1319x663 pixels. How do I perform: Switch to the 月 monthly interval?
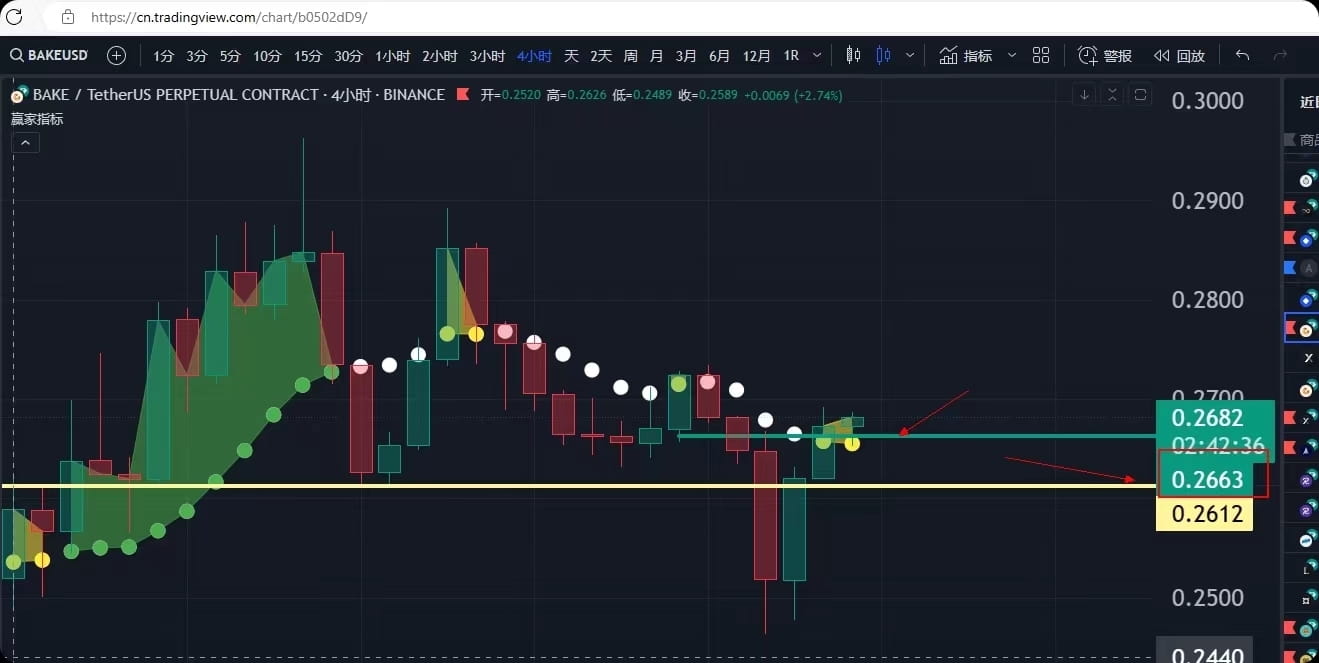point(656,56)
